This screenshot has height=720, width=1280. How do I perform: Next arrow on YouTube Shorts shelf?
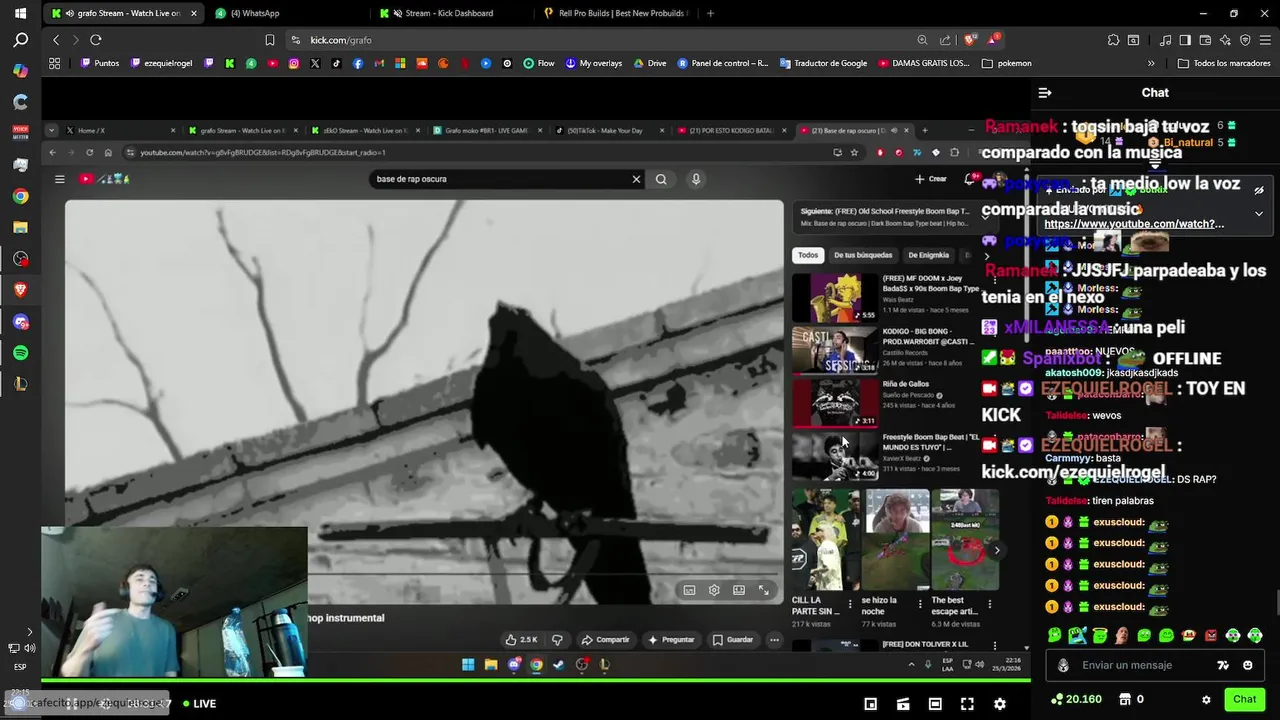[x=996, y=550]
